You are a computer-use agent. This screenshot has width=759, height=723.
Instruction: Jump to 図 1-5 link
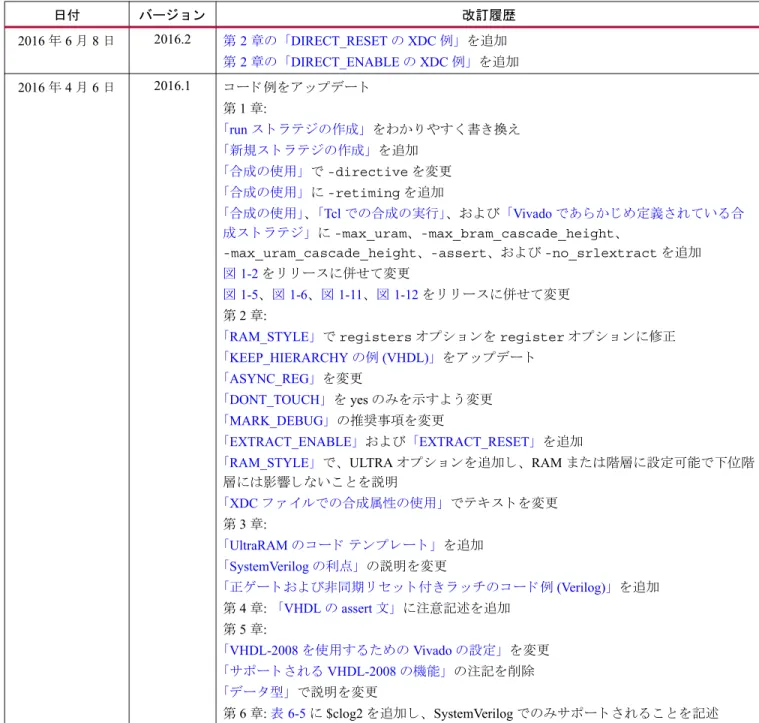tap(241, 294)
